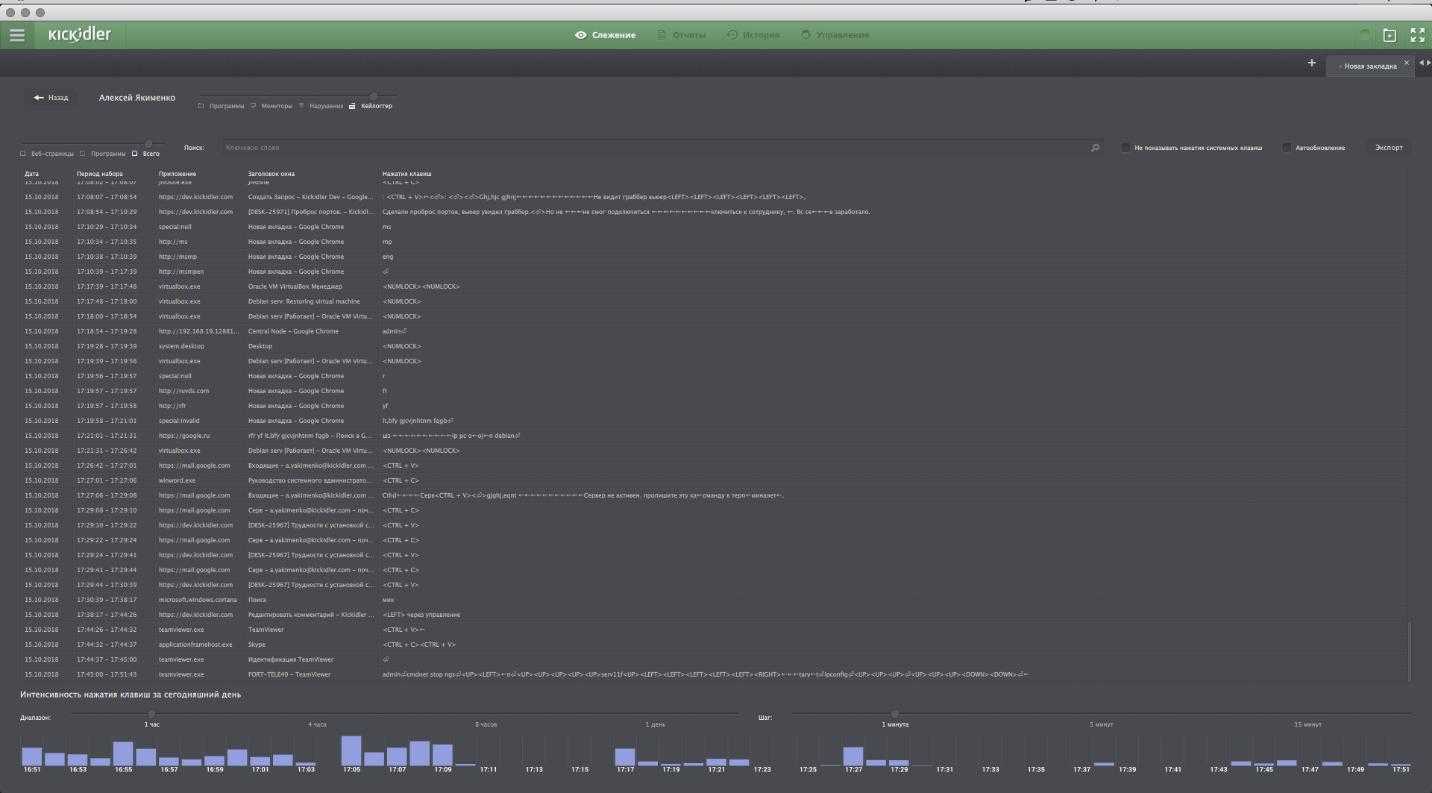Viewport: 1432px width, 793px height.
Task: Add a new bookmark with plus icon
Action: (1312, 64)
